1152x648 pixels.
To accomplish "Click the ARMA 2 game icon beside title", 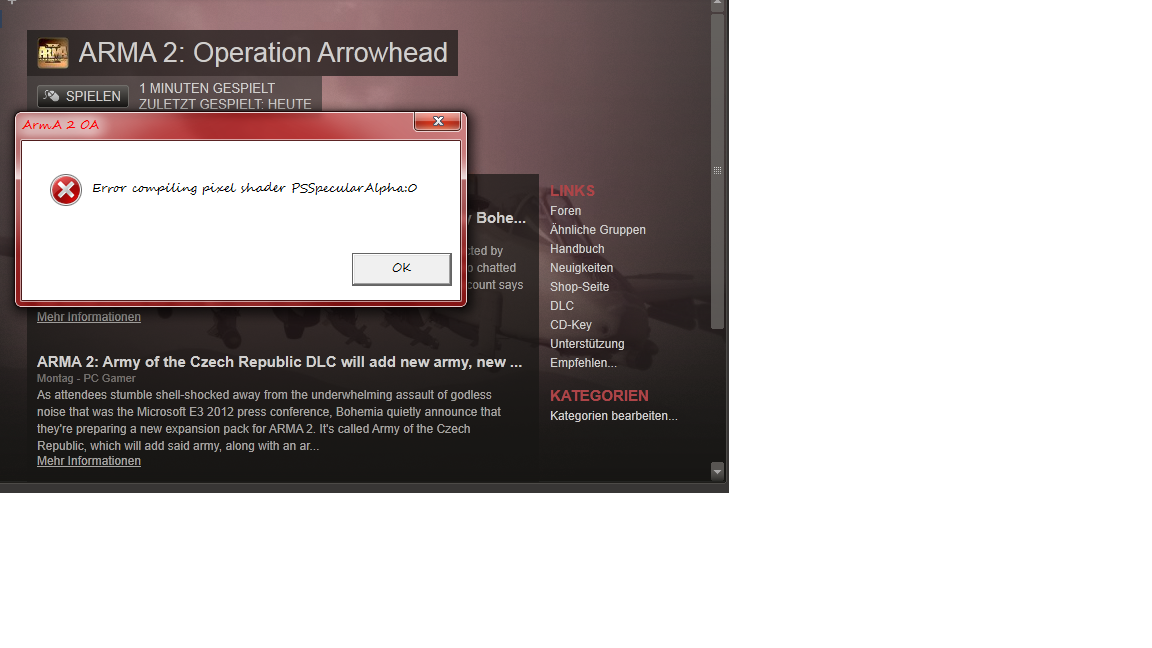I will [53, 53].
